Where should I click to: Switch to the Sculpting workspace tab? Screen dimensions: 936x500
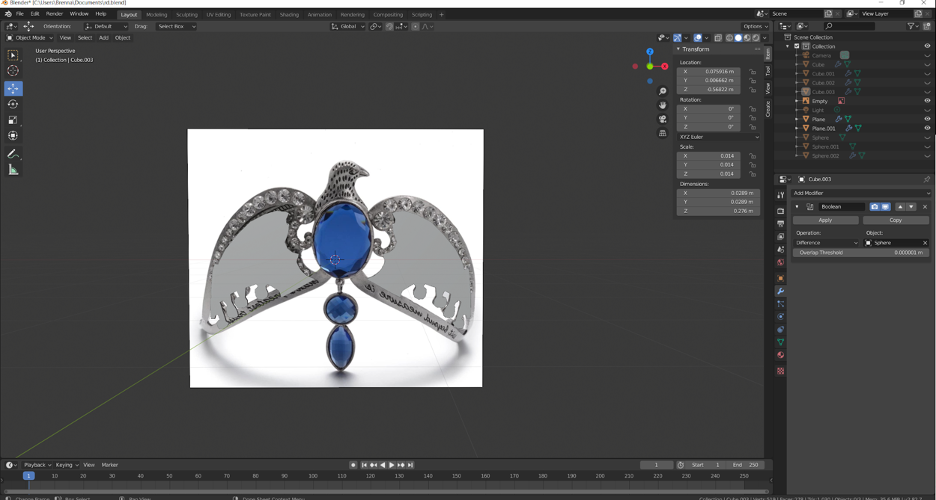187,14
